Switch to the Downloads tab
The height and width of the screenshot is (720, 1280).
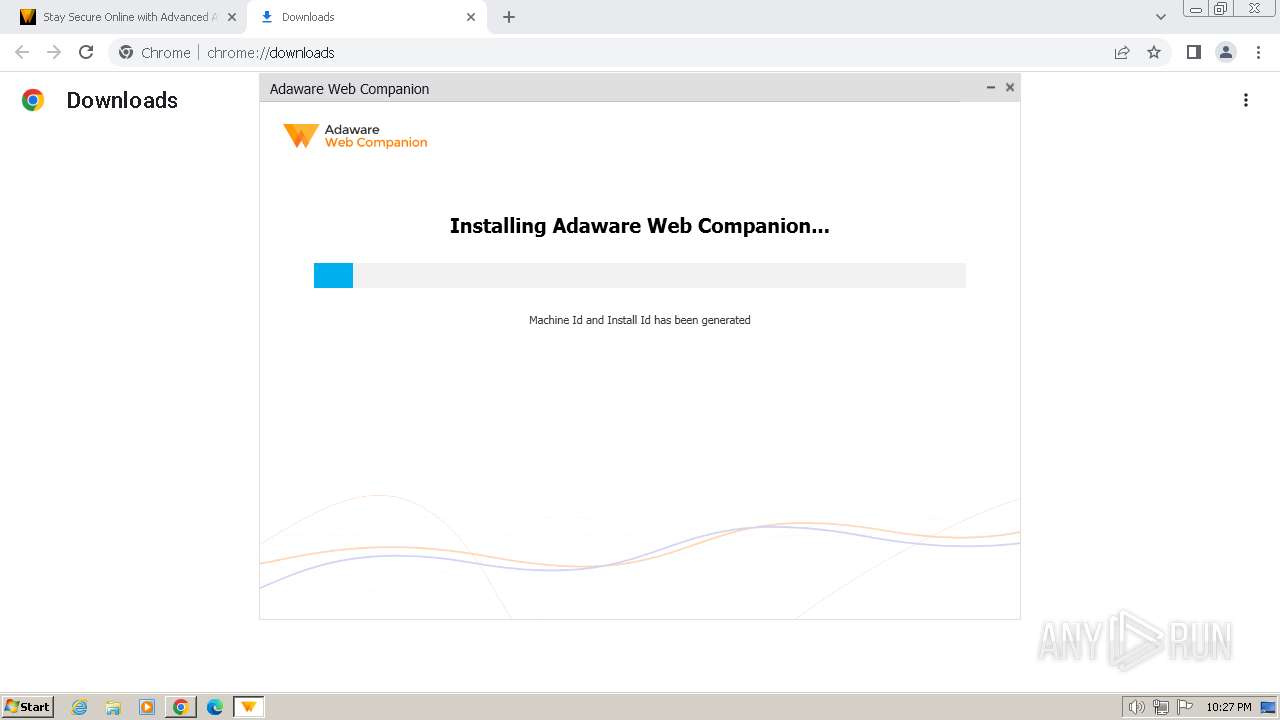pyautogui.click(x=366, y=17)
